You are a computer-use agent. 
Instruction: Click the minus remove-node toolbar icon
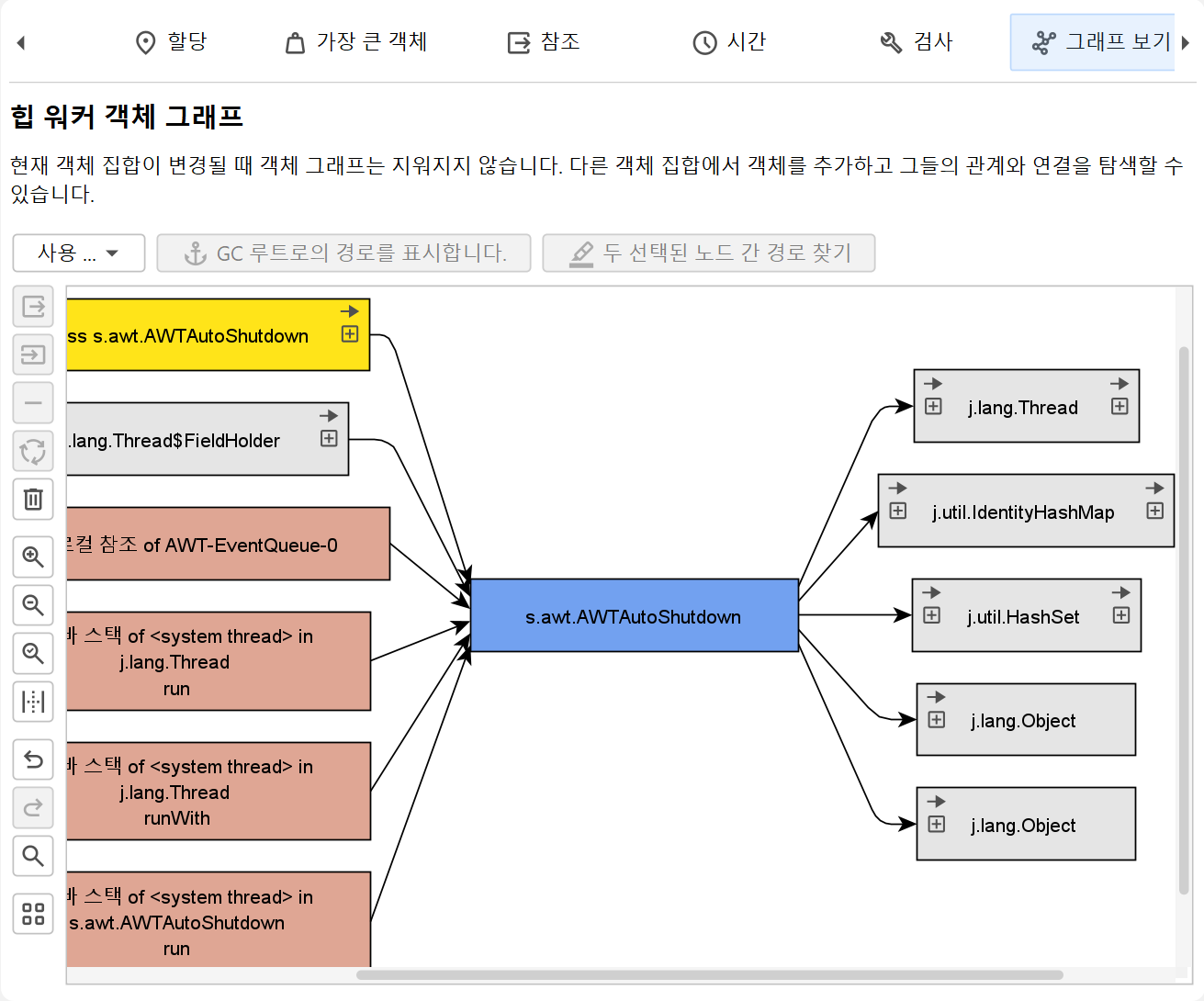33,402
